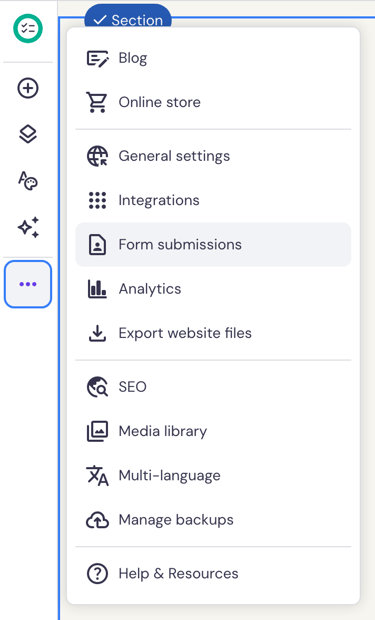Click the Integrations dots grid icon

[x=97, y=200]
